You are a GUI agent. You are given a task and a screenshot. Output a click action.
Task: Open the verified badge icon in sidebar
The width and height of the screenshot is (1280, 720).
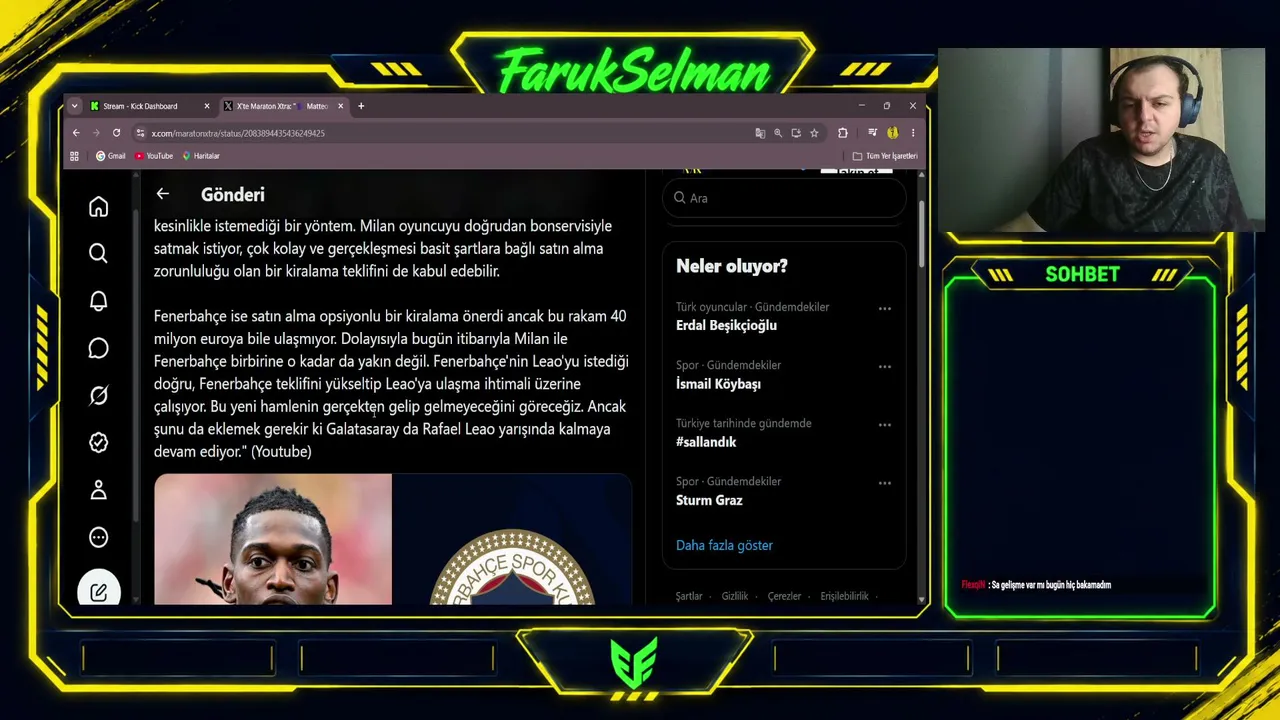click(98, 442)
